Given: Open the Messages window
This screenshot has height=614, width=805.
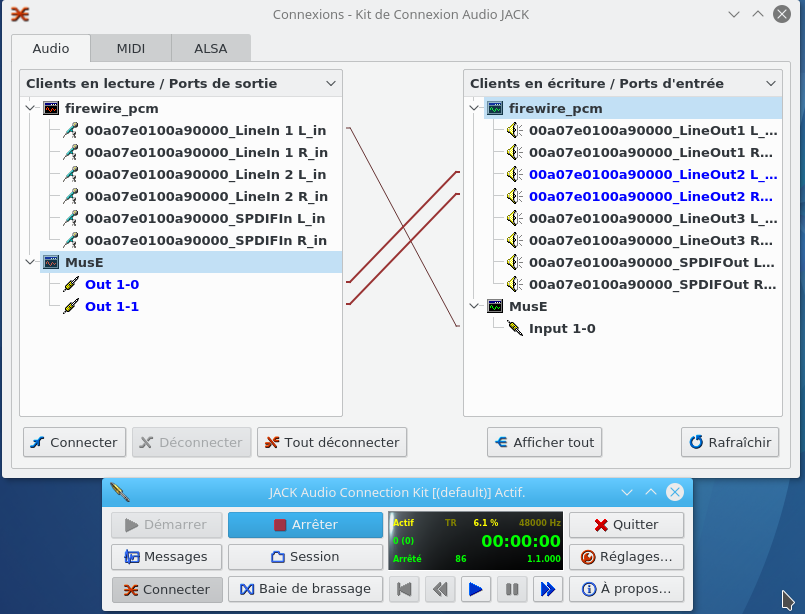Looking at the screenshot, I should click(x=166, y=557).
